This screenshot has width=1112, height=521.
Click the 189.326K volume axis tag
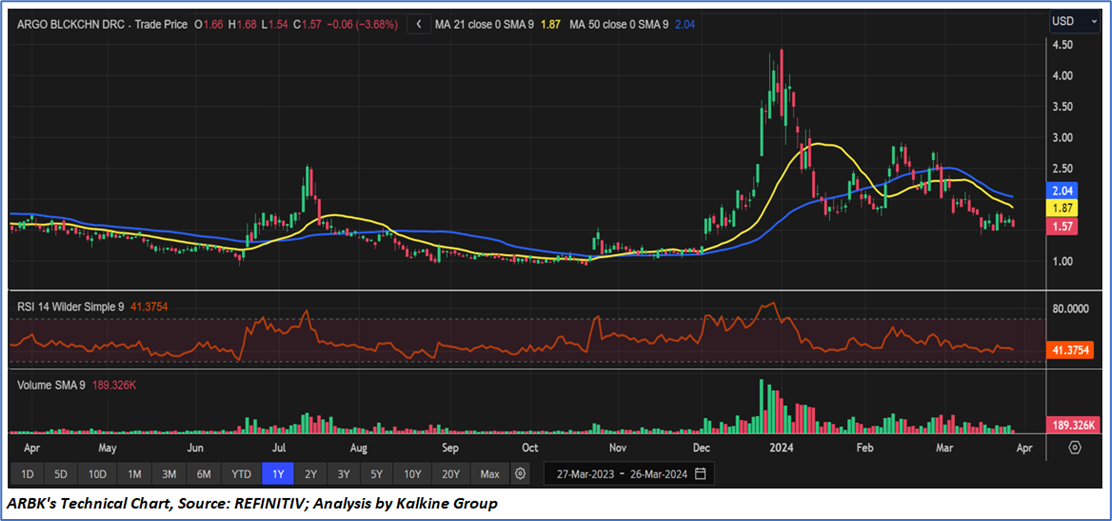1072,425
